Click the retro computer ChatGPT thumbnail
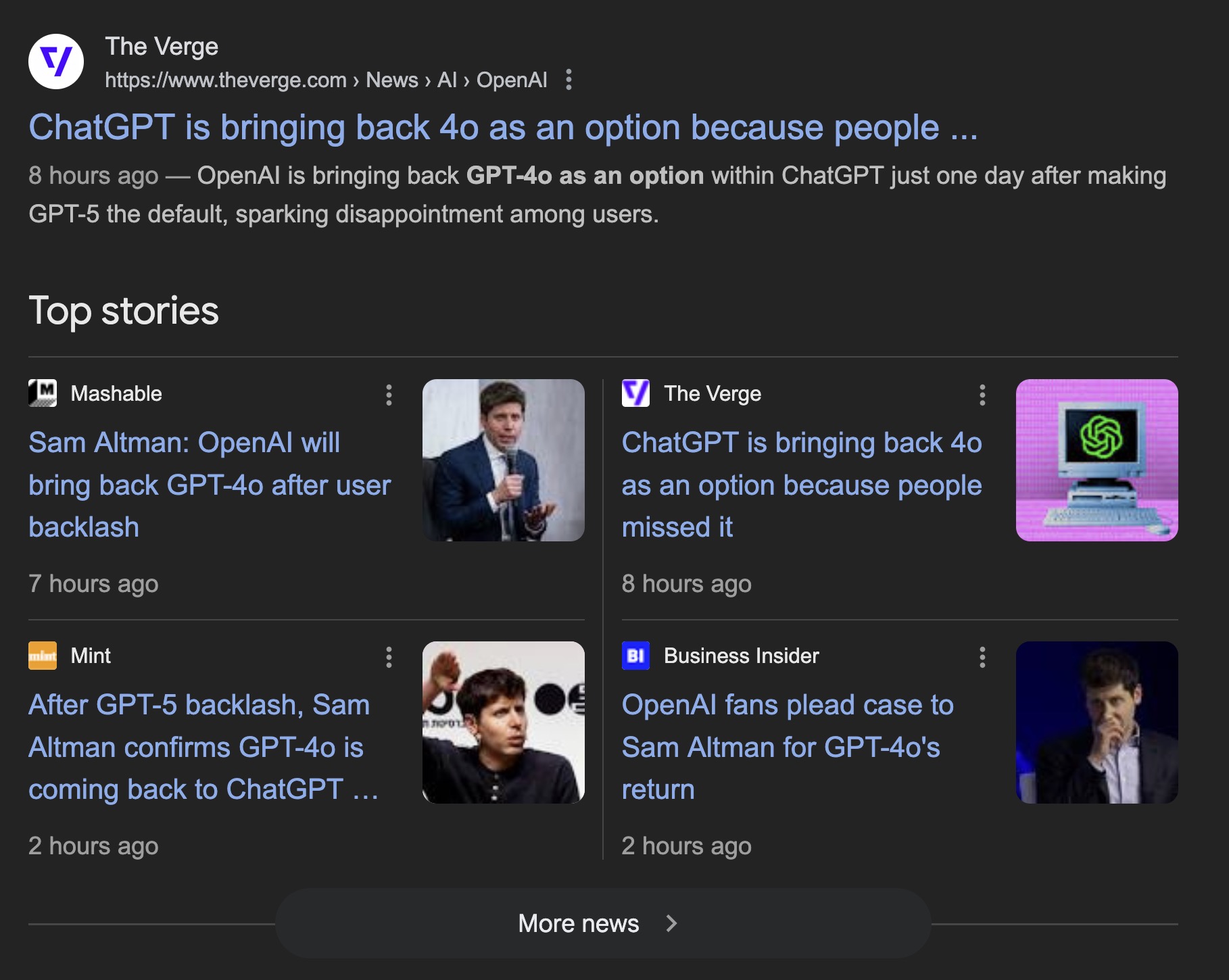This screenshot has height=980, width=1229. pyautogui.click(x=1097, y=460)
